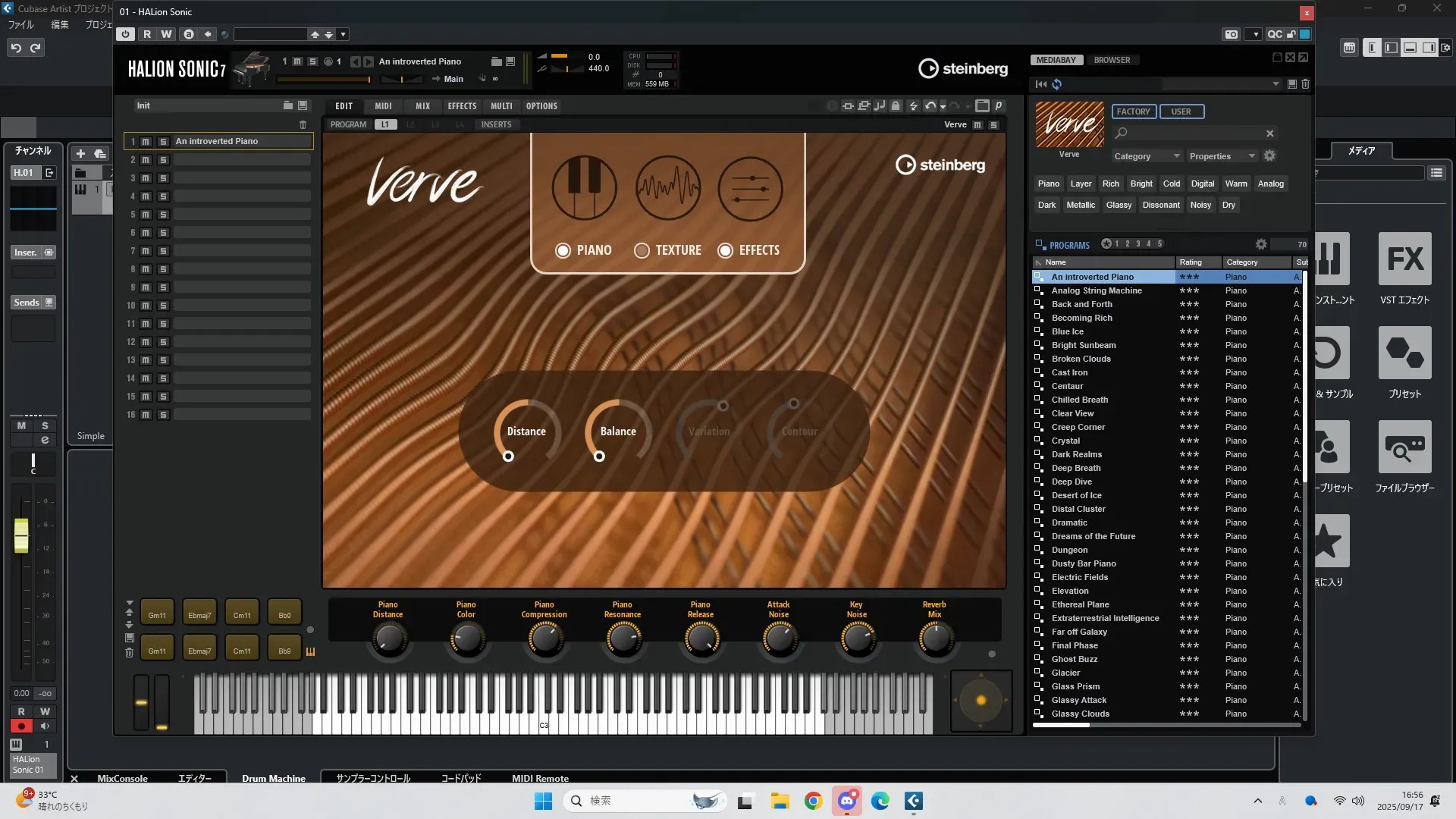Switch to the EFFECTS tab
This screenshot has width=1456, height=819.
click(x=461, y=106)
